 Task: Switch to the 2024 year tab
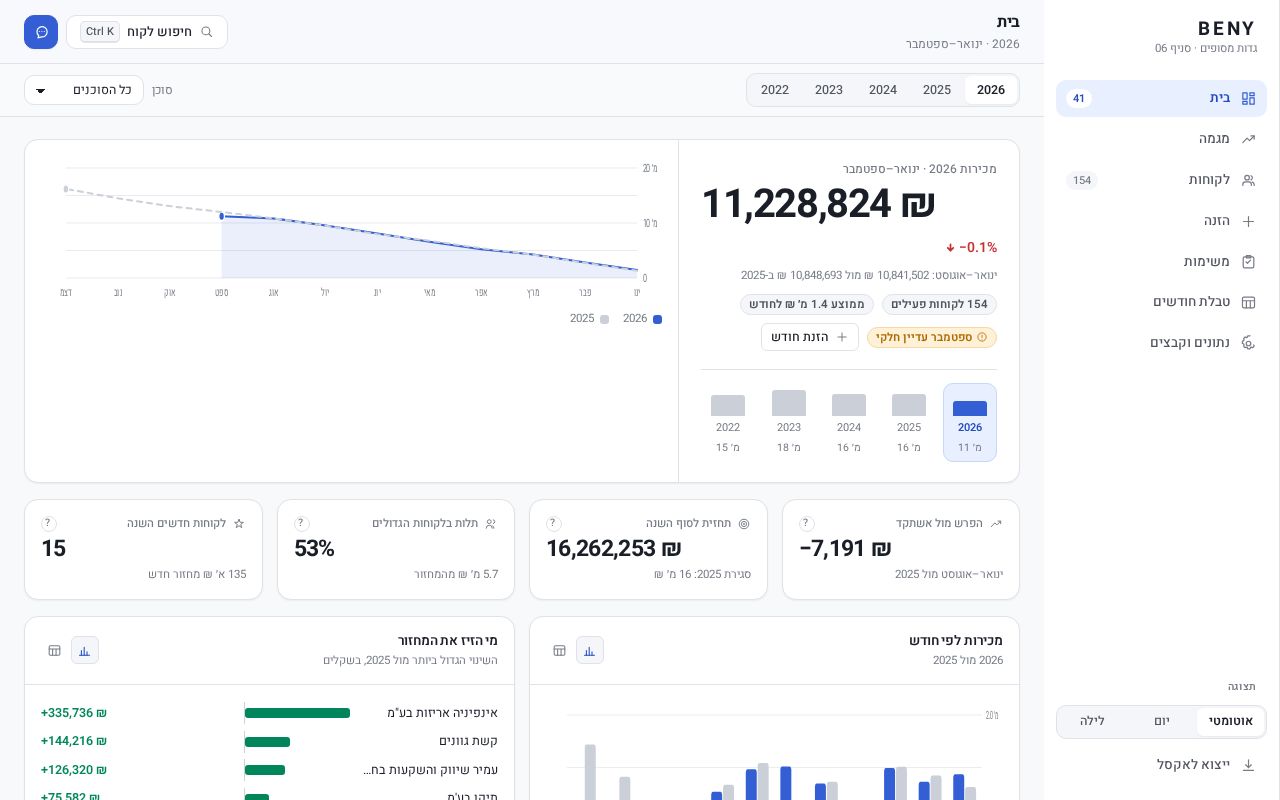click(x=883, y=90)
